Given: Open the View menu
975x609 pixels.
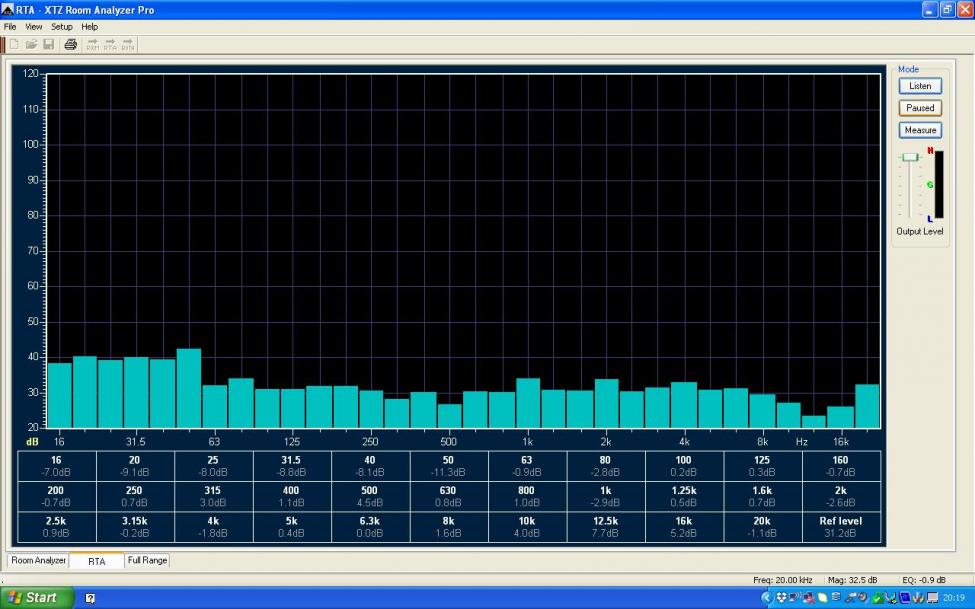Looking at the screenshot, I should pyautogui.click(x=34, y=26).
